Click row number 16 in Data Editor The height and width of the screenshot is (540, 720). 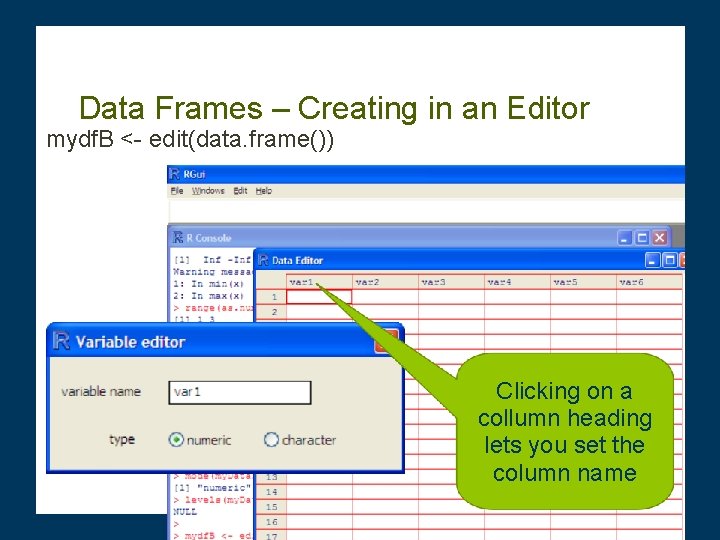[271, 522]
